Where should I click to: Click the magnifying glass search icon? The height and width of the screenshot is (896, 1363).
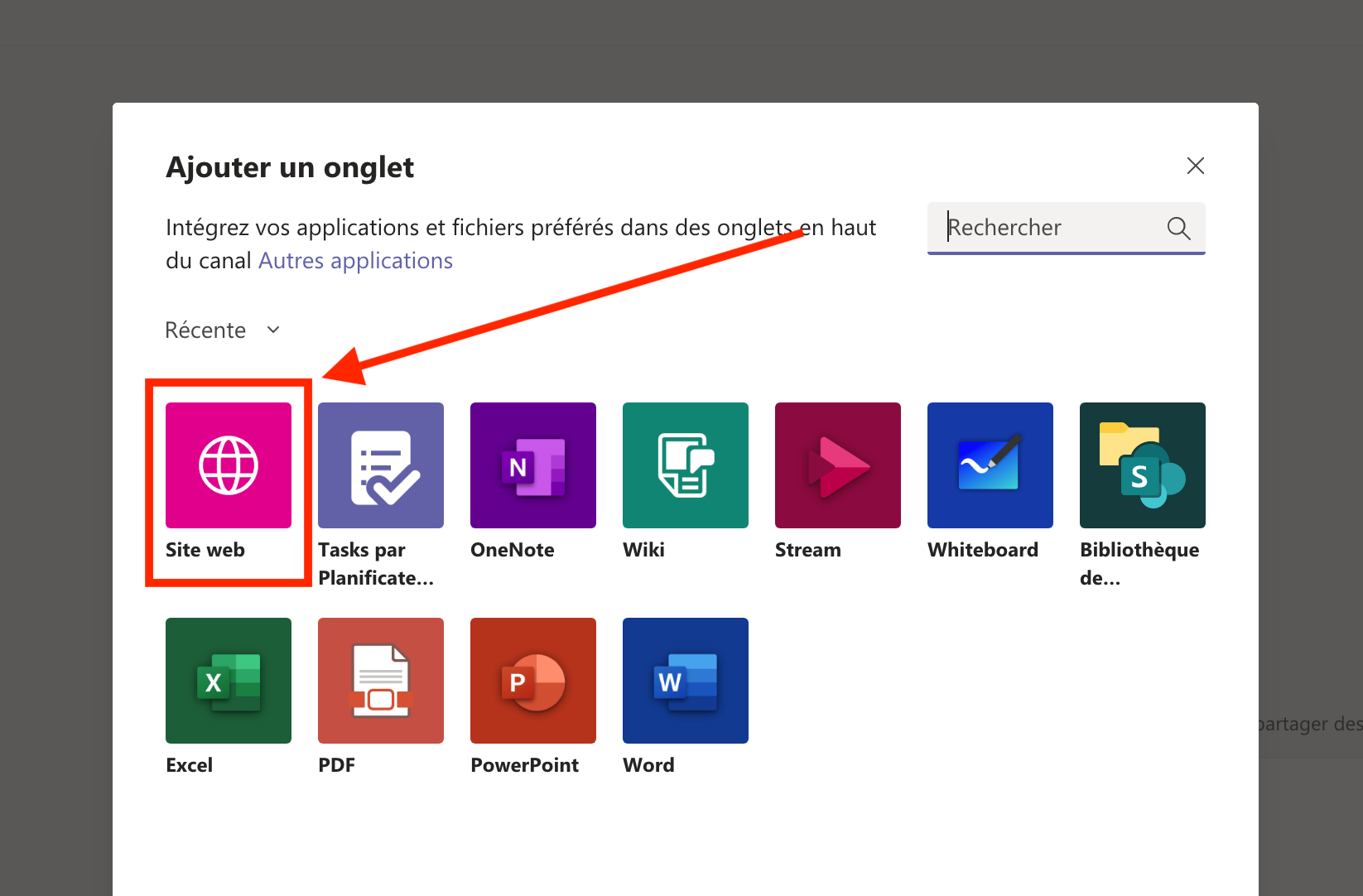click(1178, 228)
